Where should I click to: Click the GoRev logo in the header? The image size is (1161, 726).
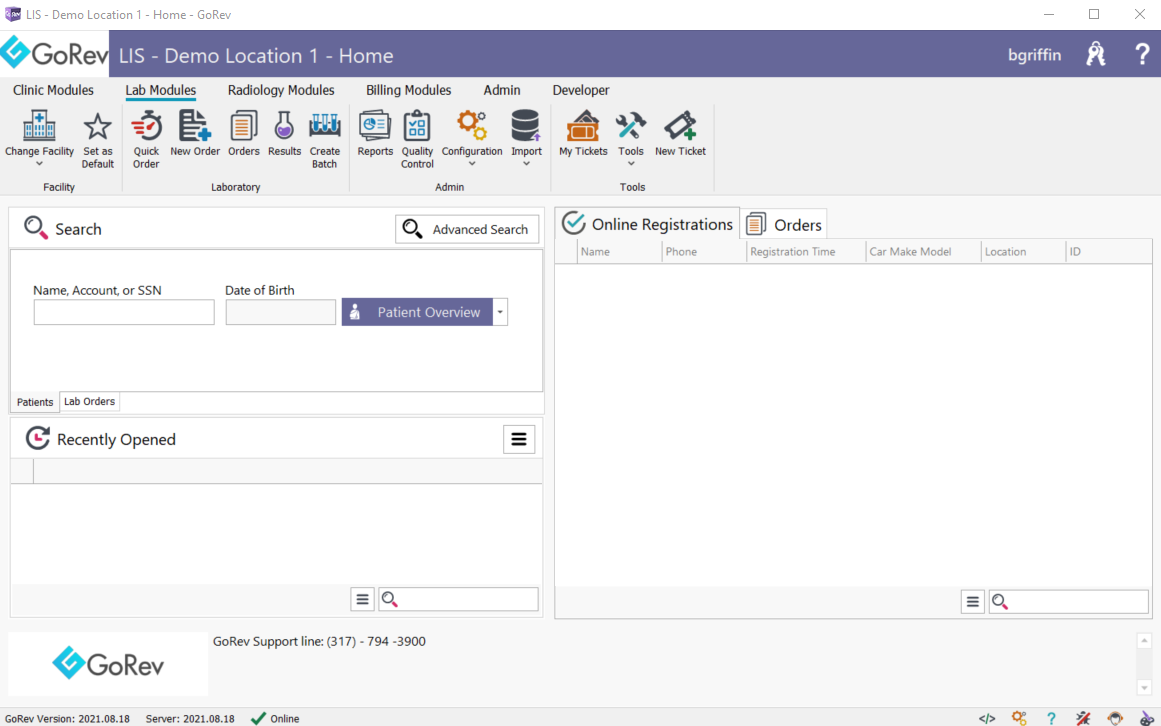(x=54, y=53)
